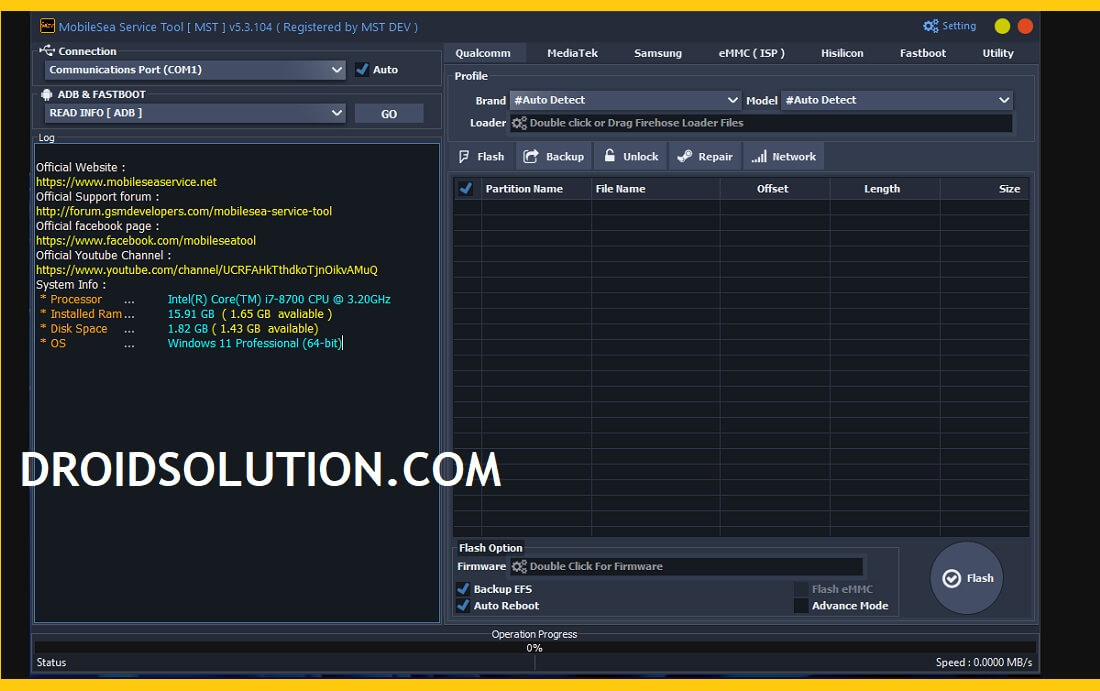The height and width of the screenshot is (691, 1100).
Task: Click the Speed : 0.0000 MB/s readout
Action: 984,662
